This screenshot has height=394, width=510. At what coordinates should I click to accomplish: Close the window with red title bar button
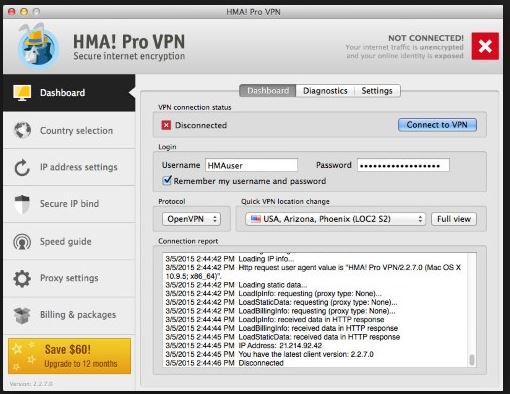(x=12, y=12)
